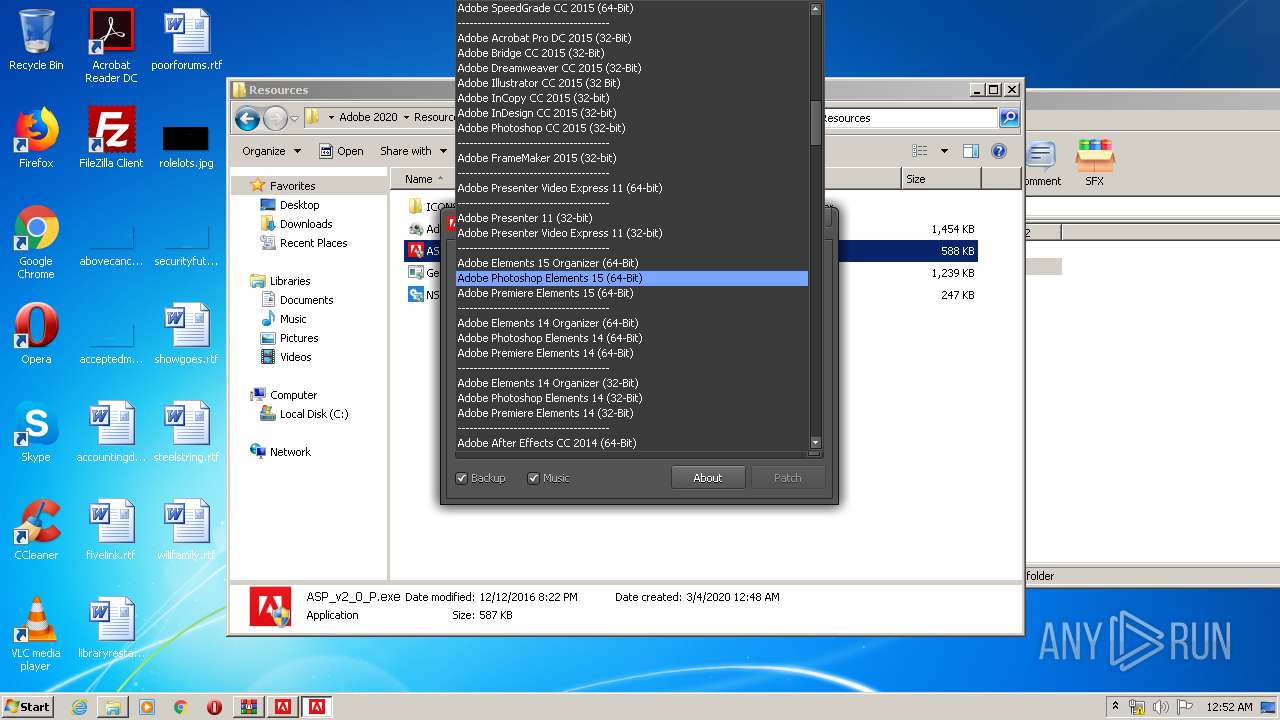Choose Adobe Illustrator CC 2015 (32 Bit)

(x=631, y=83)
